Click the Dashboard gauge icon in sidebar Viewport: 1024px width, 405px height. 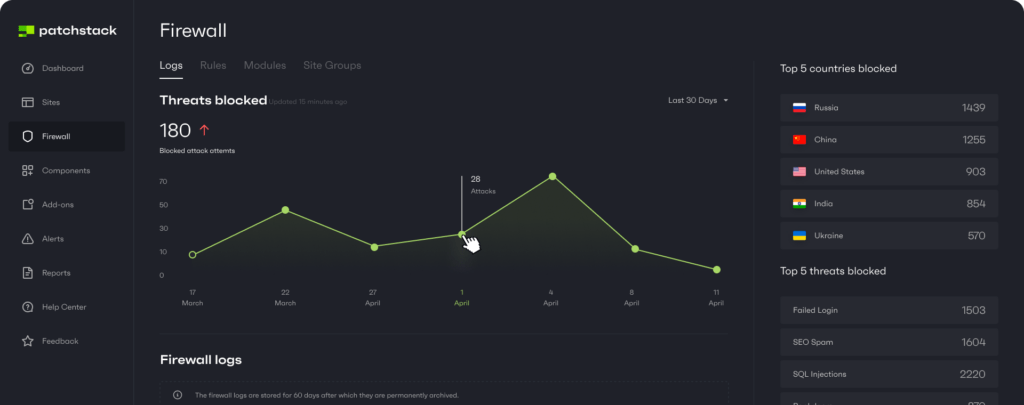(x=28, y=68)
